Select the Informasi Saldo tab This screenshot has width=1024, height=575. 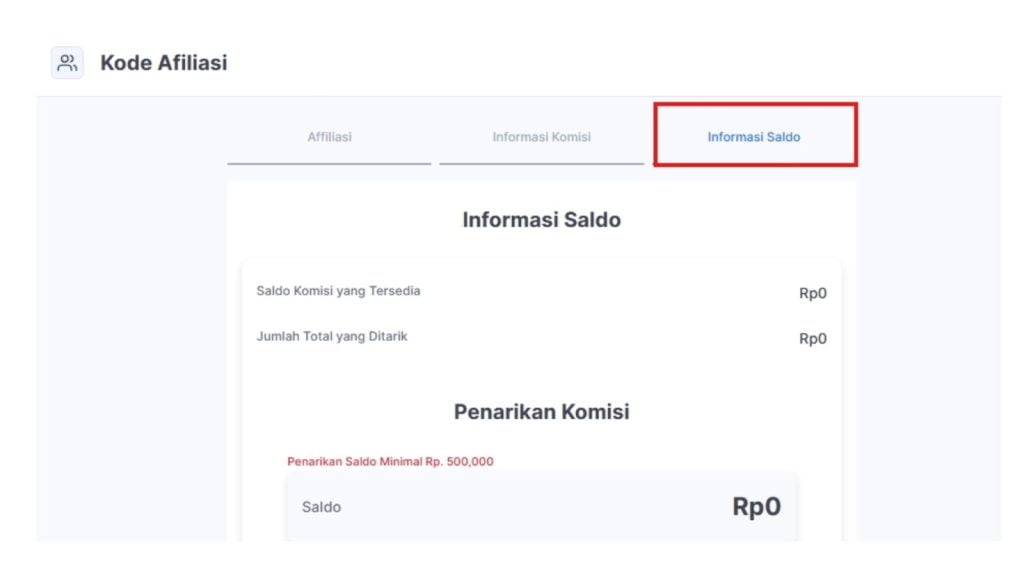coord(754,137)
